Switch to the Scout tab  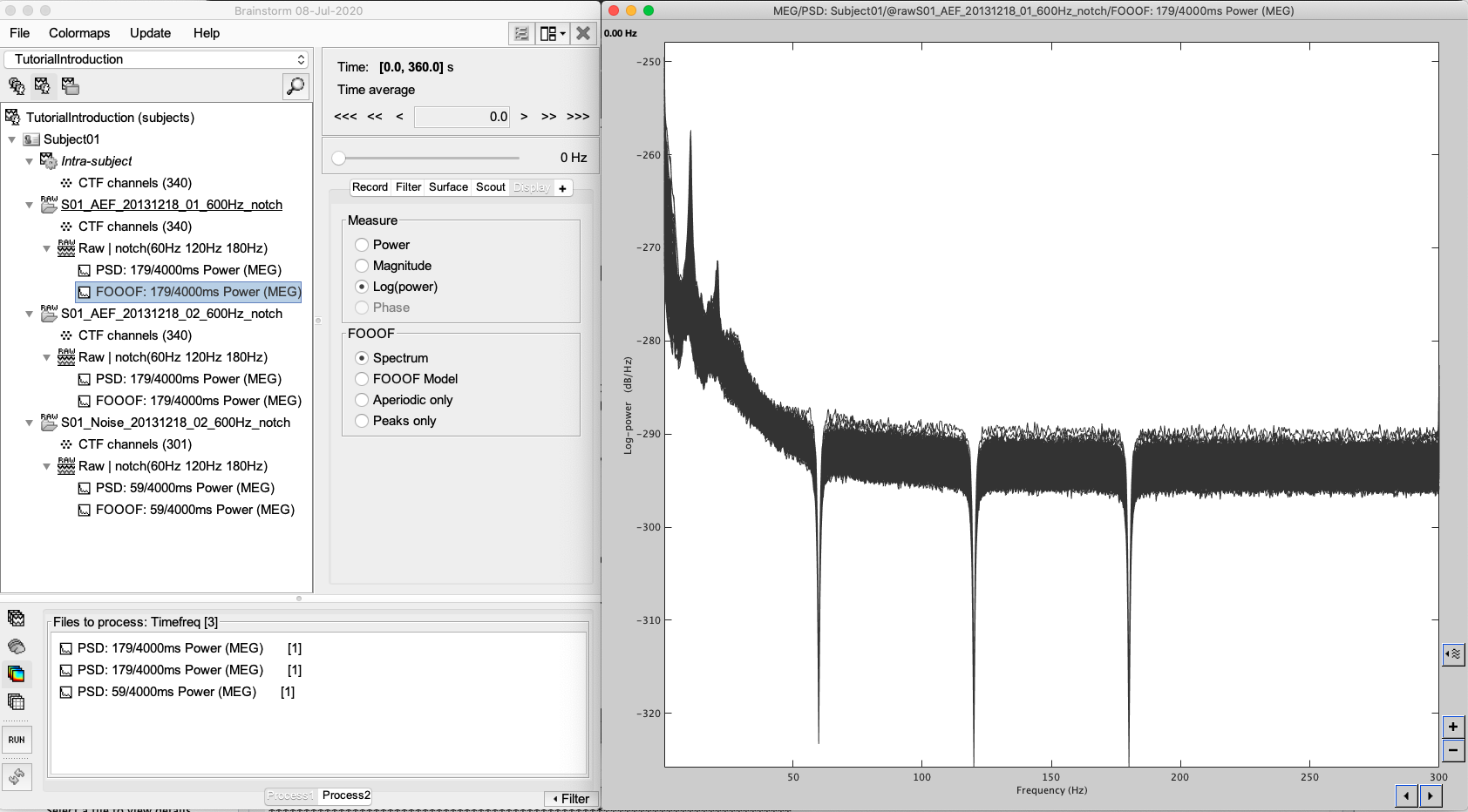point(490,187)
